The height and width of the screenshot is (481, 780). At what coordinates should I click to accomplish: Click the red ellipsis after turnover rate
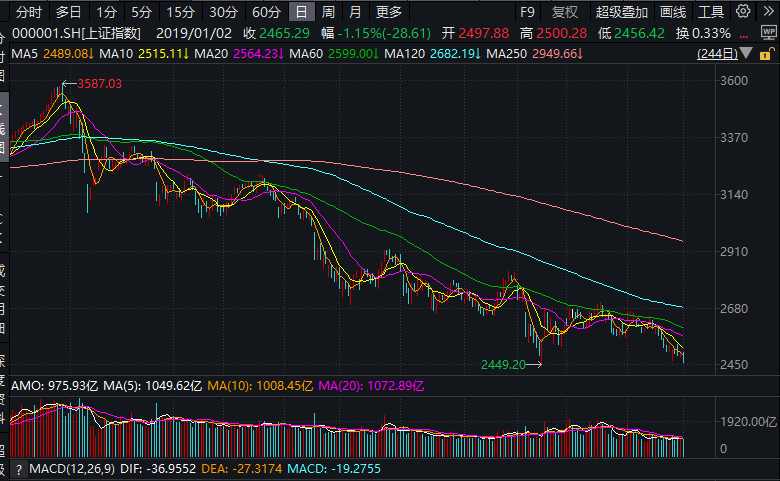[744, 34]
